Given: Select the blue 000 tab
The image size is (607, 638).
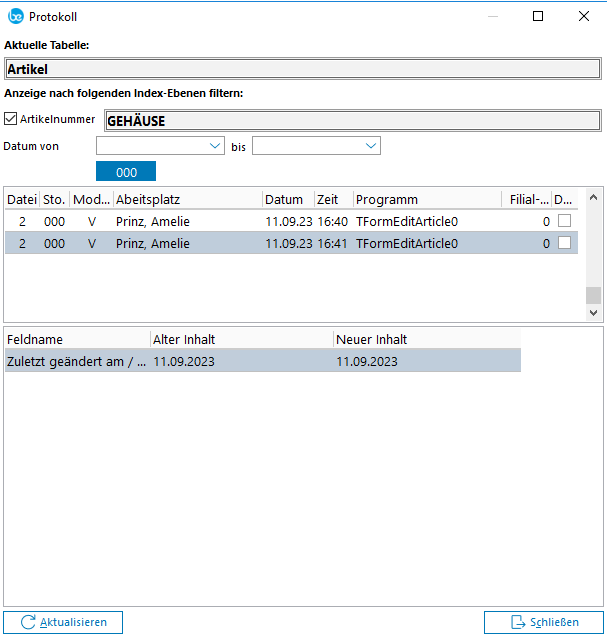Looking at the screenshot, I should [126, 172].
